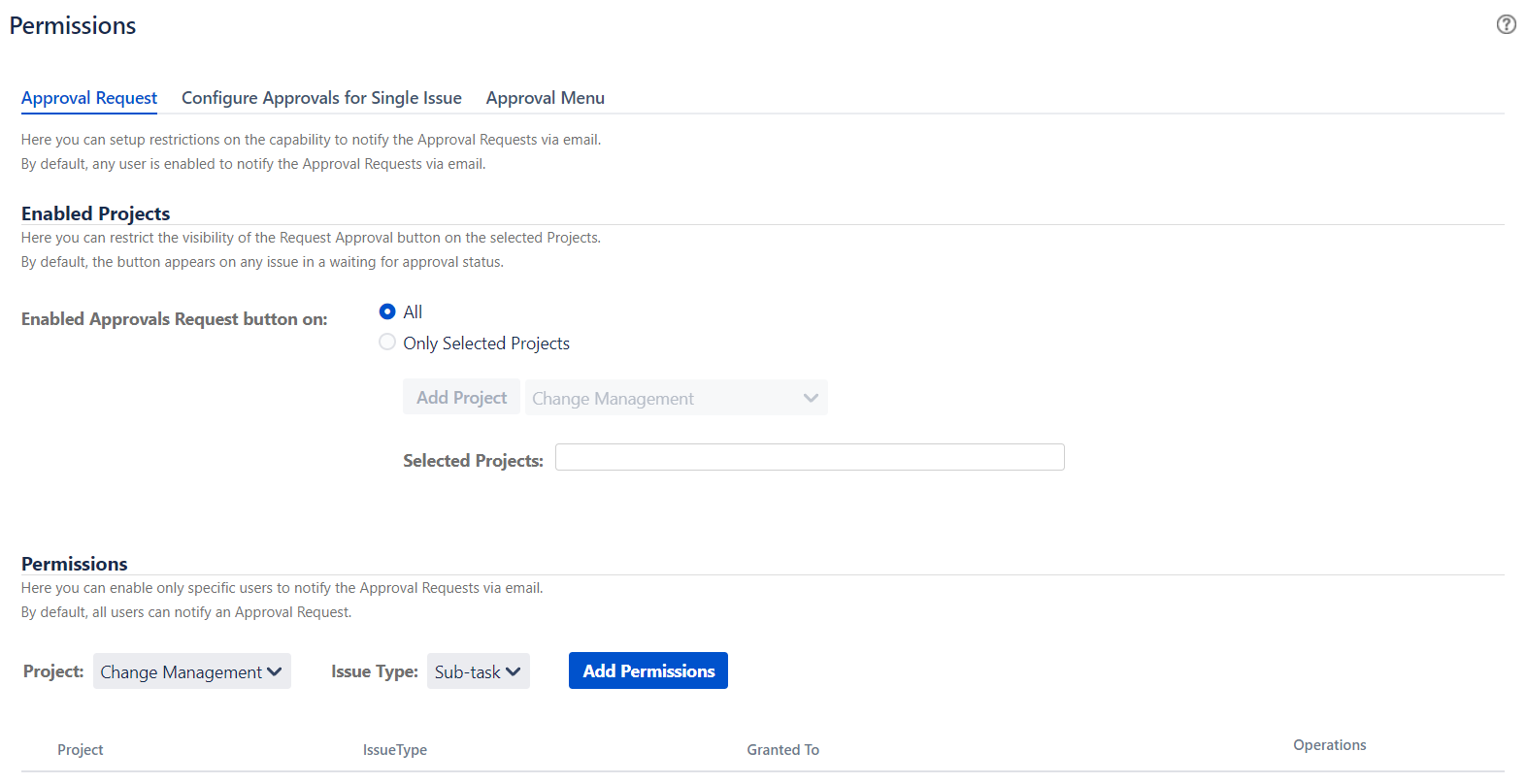Choose the Only Selected Projects option
This screenshot has height=784, width=1527.
tap(387, 343)
